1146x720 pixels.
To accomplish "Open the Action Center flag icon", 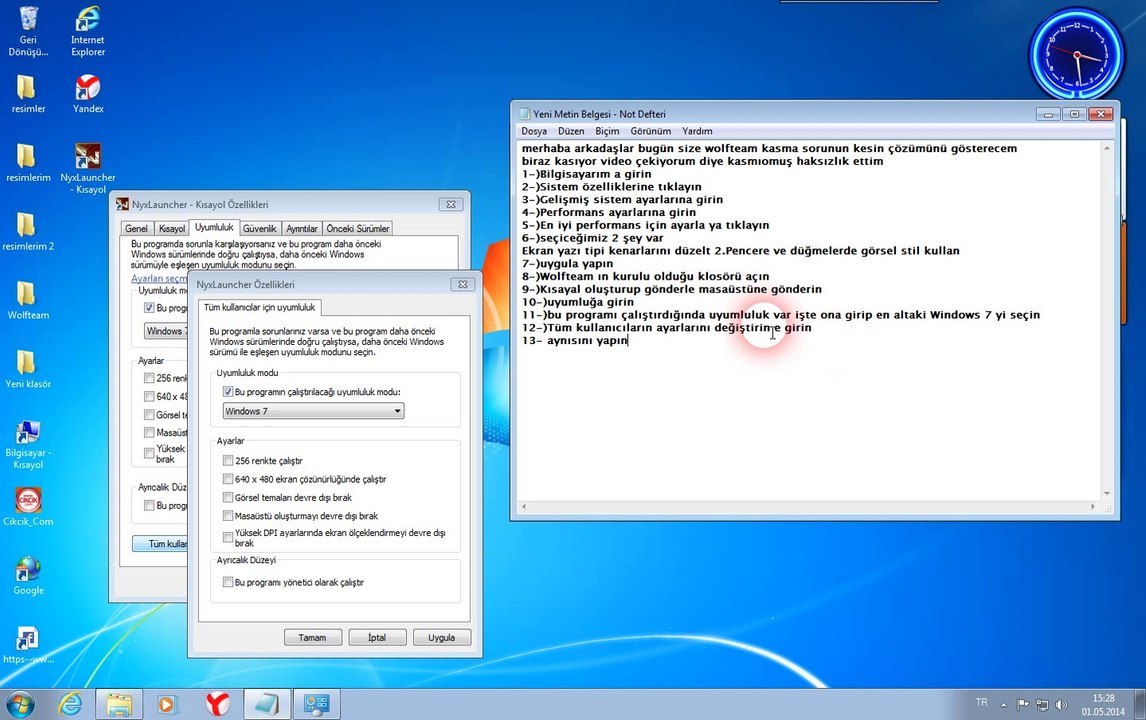I will pos(1022,705).
